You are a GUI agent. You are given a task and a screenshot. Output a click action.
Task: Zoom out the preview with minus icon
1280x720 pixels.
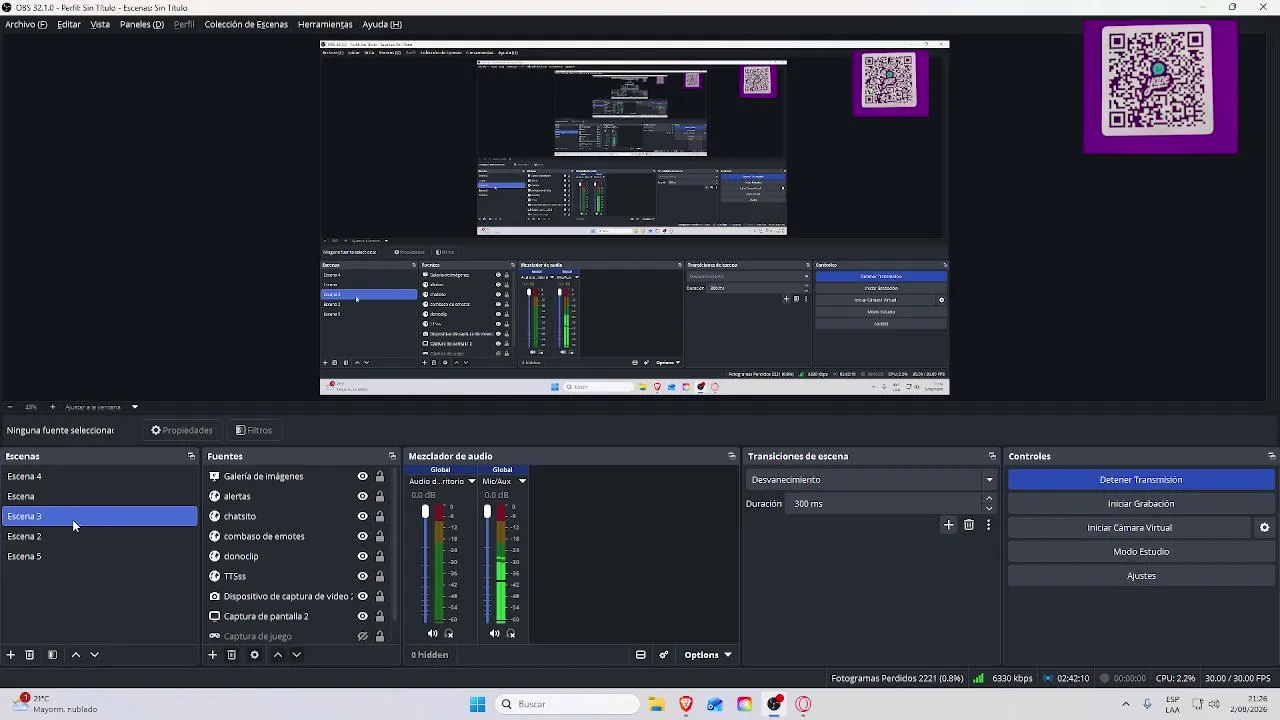10,407
